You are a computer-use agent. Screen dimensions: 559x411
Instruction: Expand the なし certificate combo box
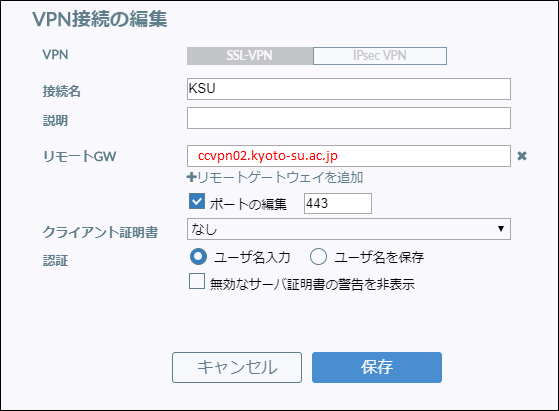[x=349, y=229]
